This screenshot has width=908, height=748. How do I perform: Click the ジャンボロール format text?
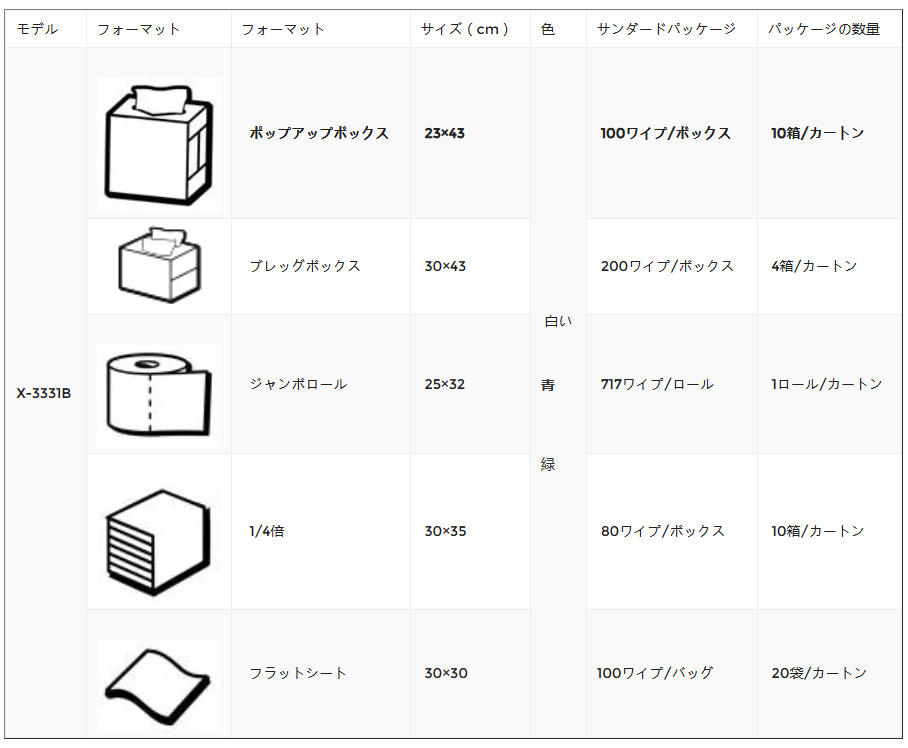(x=298, y=384)
